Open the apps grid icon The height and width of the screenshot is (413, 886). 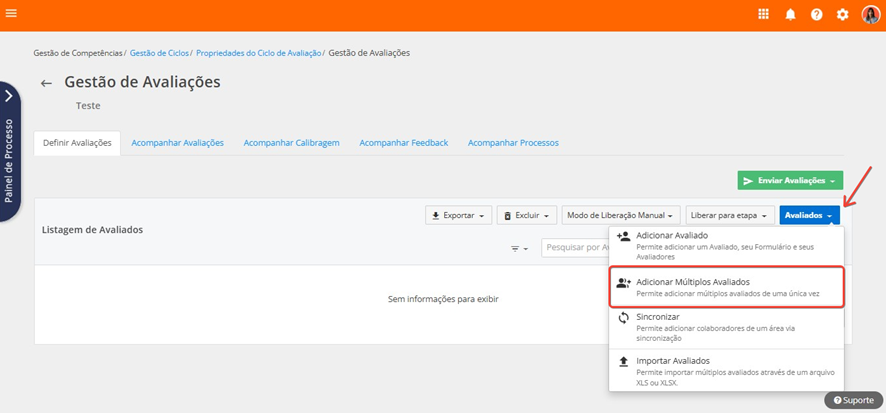[764, 14]
